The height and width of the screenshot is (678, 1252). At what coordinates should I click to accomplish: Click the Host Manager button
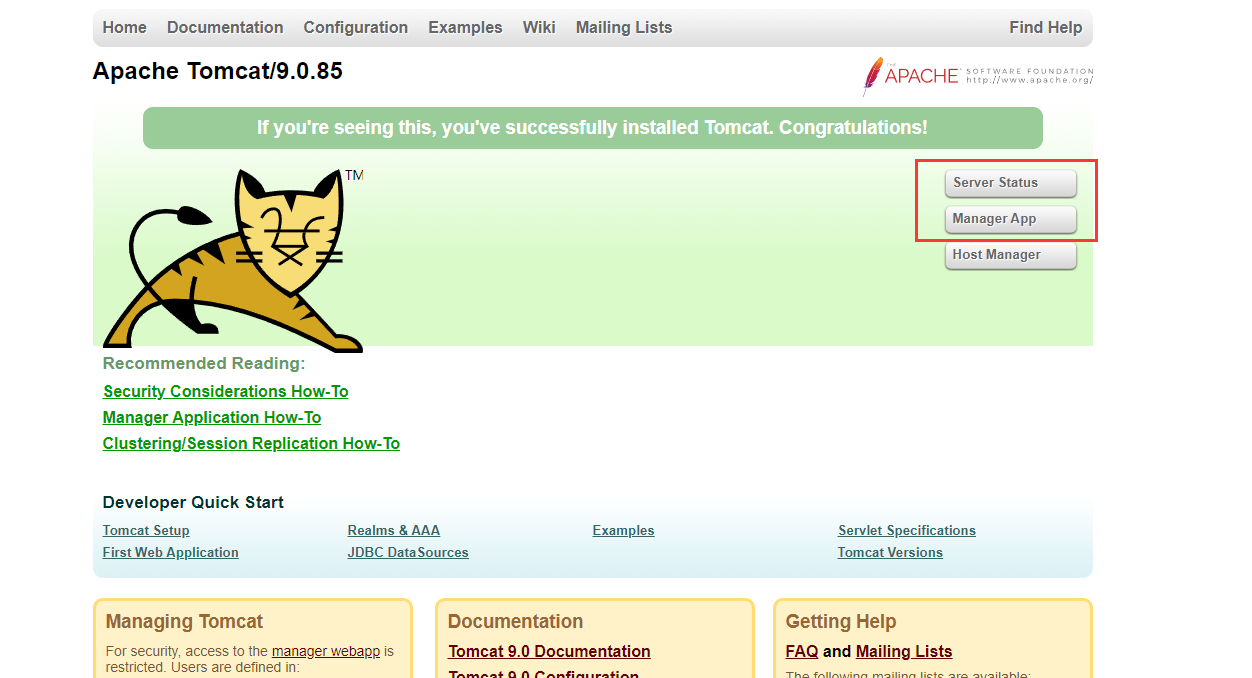click(x=1011, y=255)
